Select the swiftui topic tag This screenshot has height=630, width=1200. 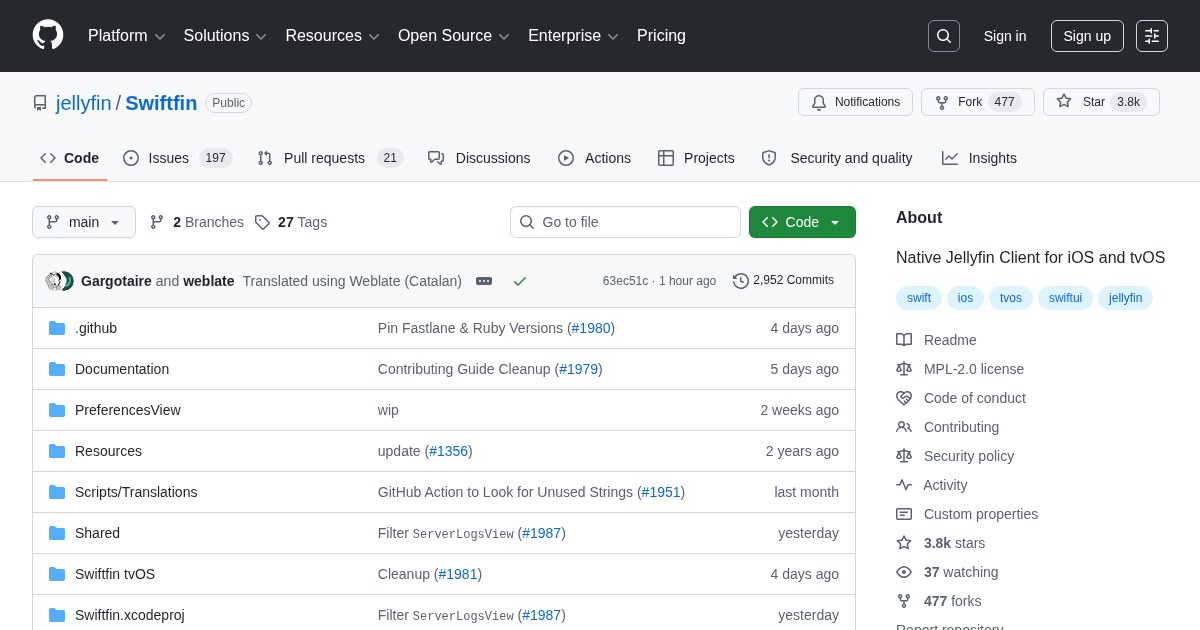(1065, 298)
